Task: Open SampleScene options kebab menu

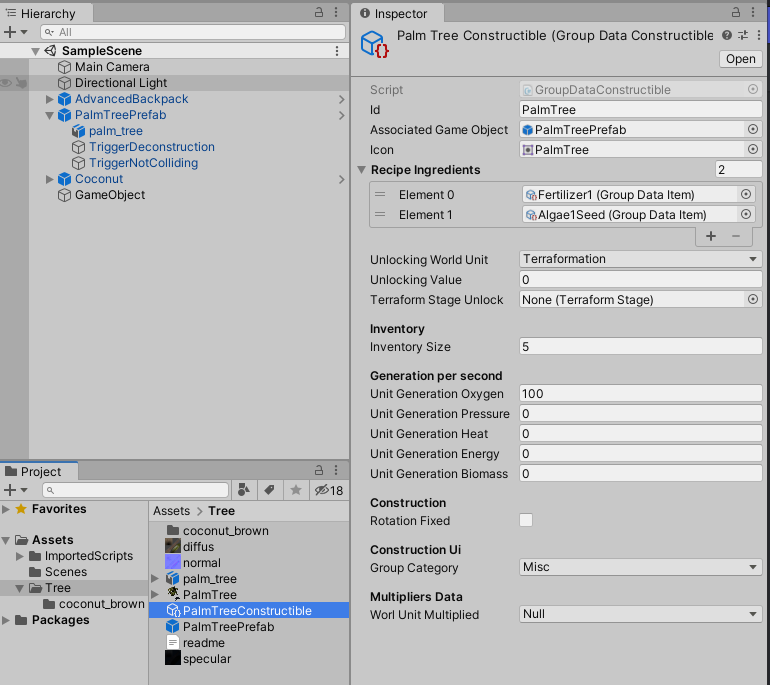Action: click(337, 51)
